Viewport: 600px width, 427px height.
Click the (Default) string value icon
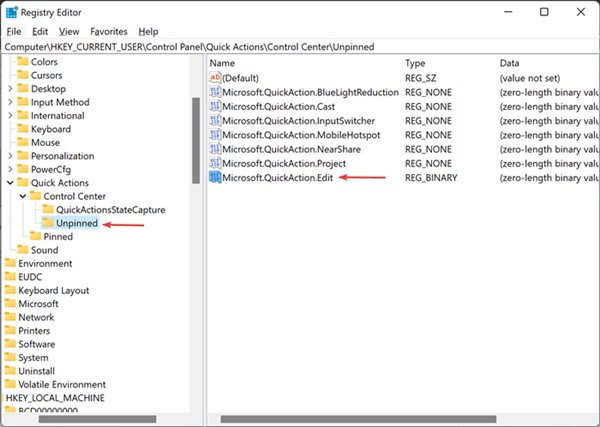[214, 78]
